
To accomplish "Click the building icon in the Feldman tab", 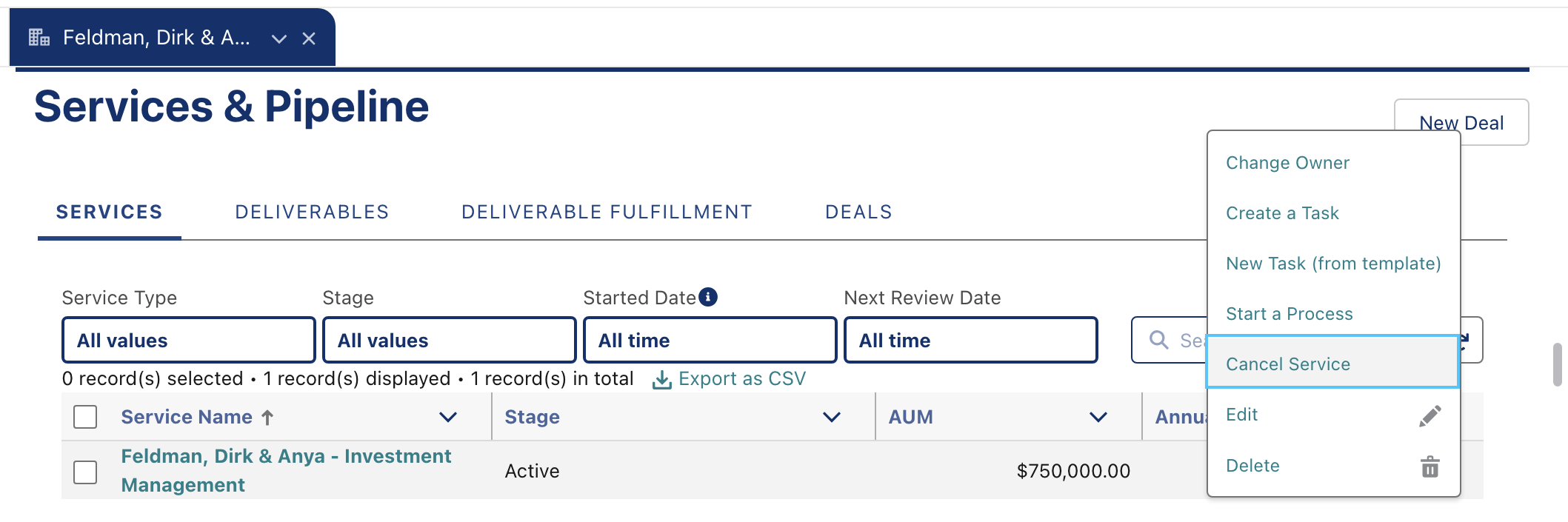I will tap(39, 37).
